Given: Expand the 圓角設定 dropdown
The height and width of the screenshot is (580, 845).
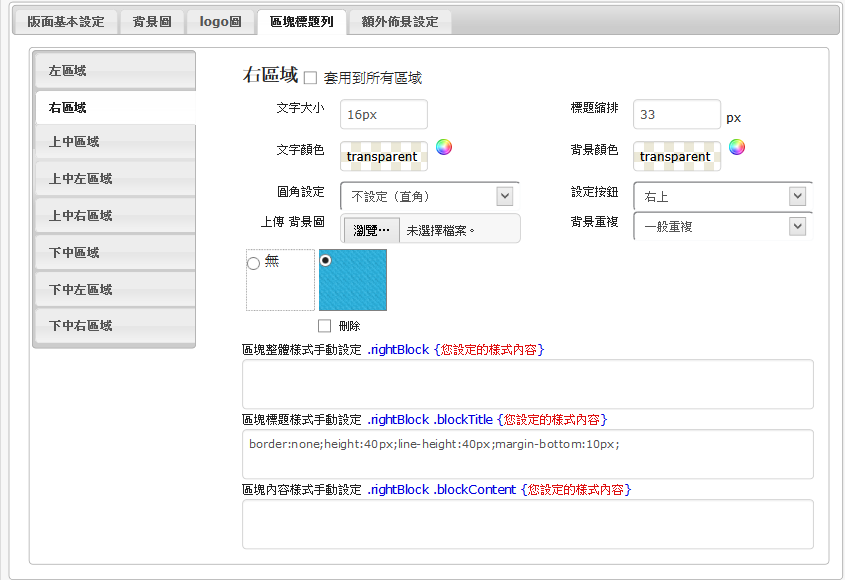Looking at the screenshot, I should click(429, 196).
